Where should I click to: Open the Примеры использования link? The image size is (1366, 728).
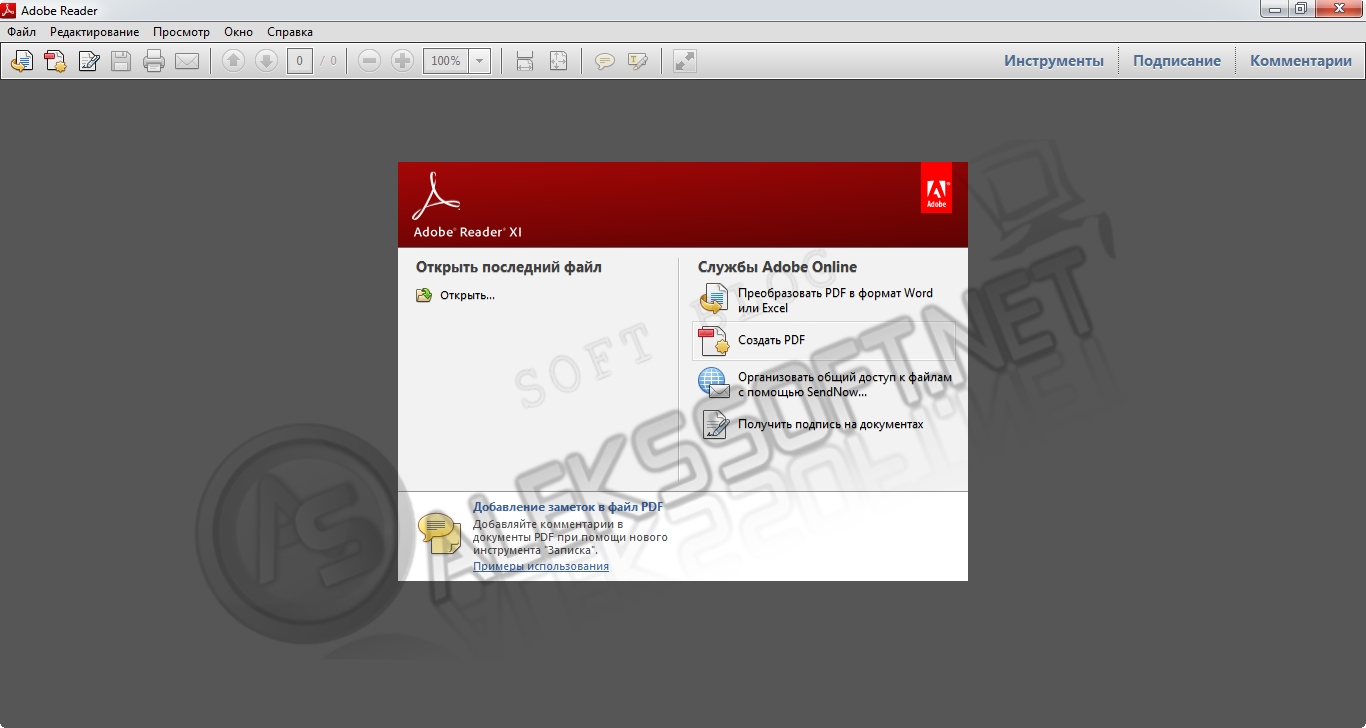coord(541,566)
